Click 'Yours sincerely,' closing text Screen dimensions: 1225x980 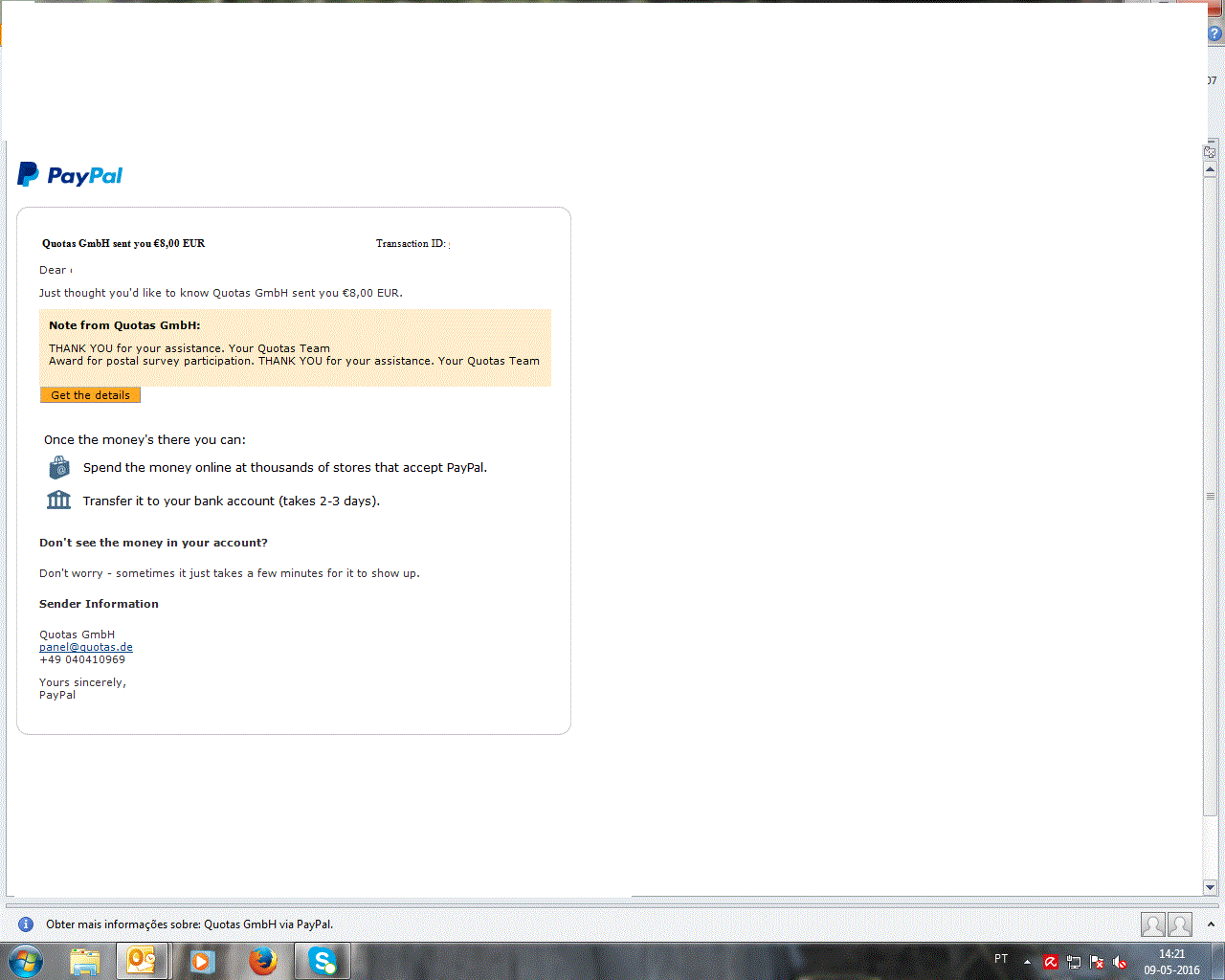point(82,682)
